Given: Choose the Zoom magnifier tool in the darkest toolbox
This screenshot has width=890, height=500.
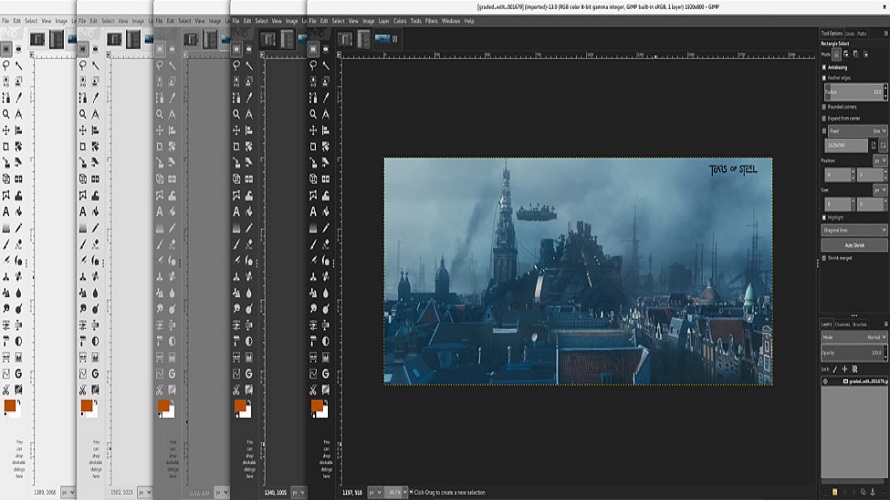Looking at the screenshot, I should click(x=314, y=114).
